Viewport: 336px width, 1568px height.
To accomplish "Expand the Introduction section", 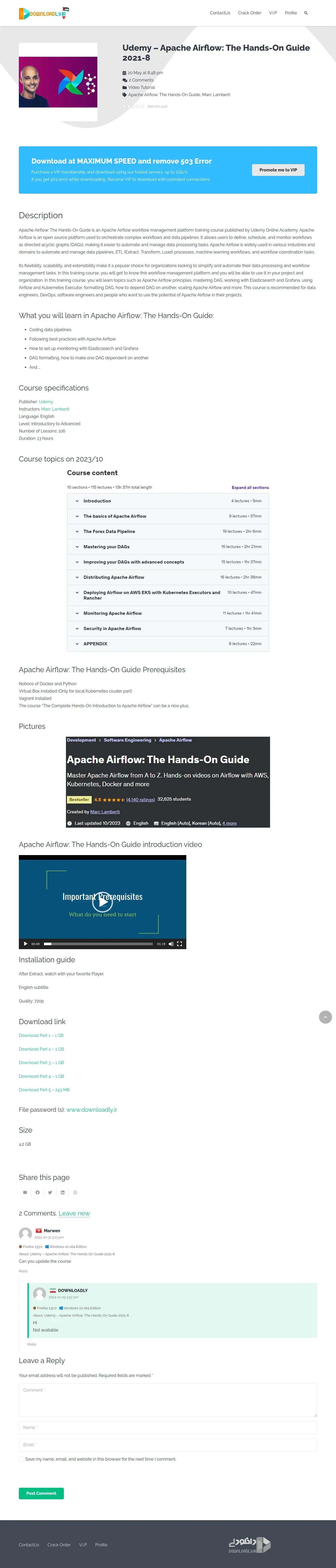I will (168, 501).
